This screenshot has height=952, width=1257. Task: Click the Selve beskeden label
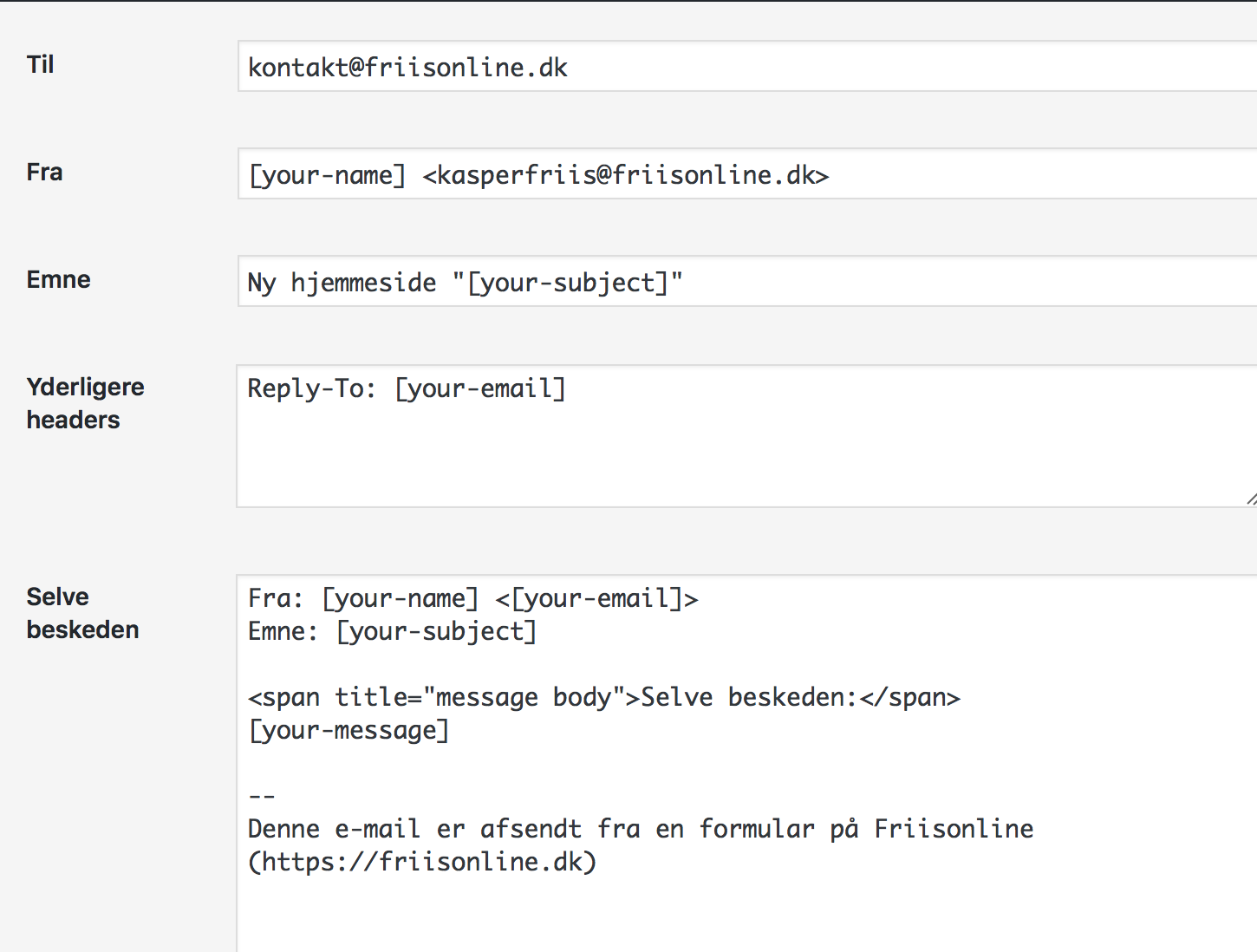click(x=82, y=613)
